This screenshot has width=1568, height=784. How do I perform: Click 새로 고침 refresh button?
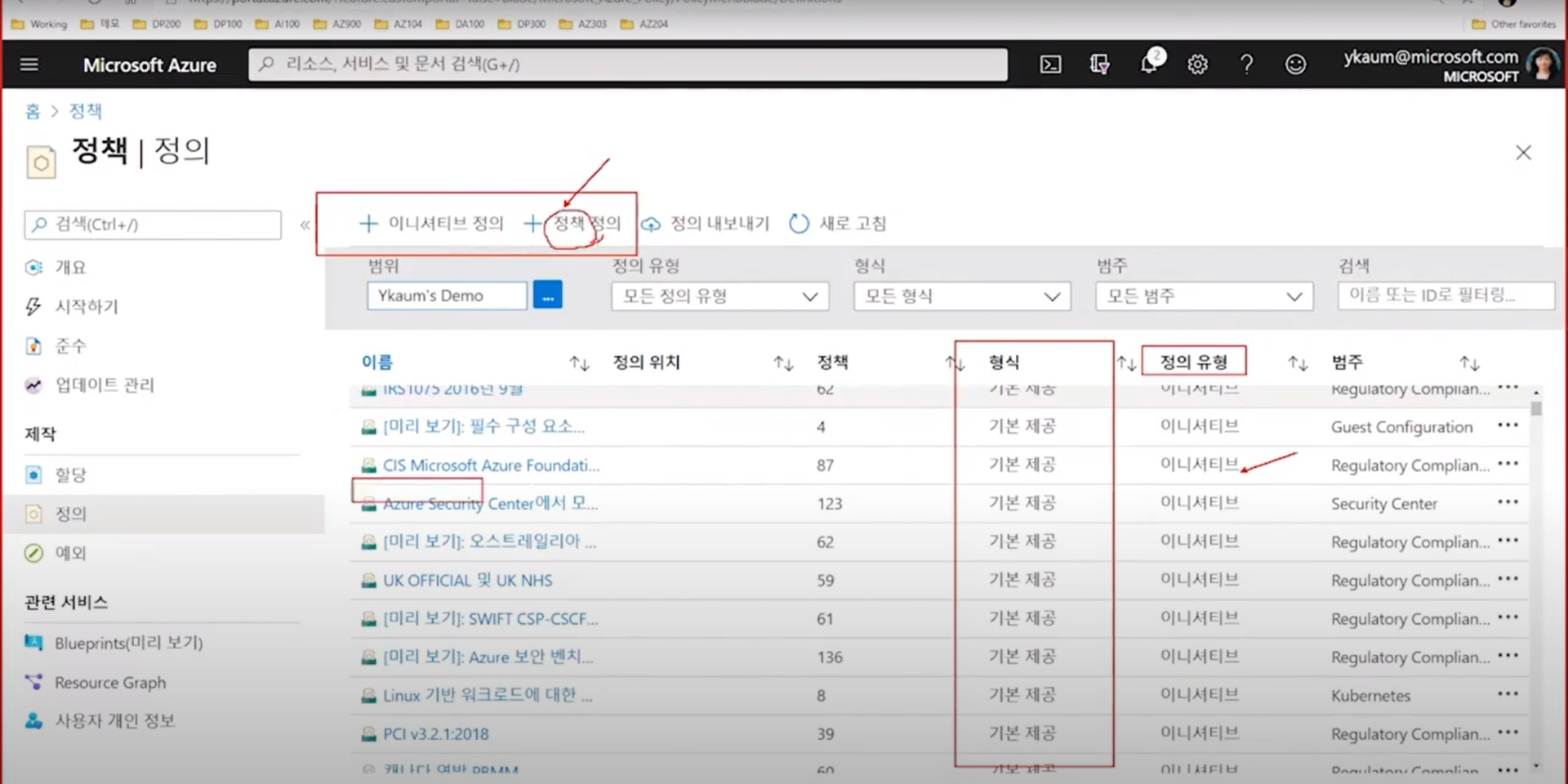[838, 223]
